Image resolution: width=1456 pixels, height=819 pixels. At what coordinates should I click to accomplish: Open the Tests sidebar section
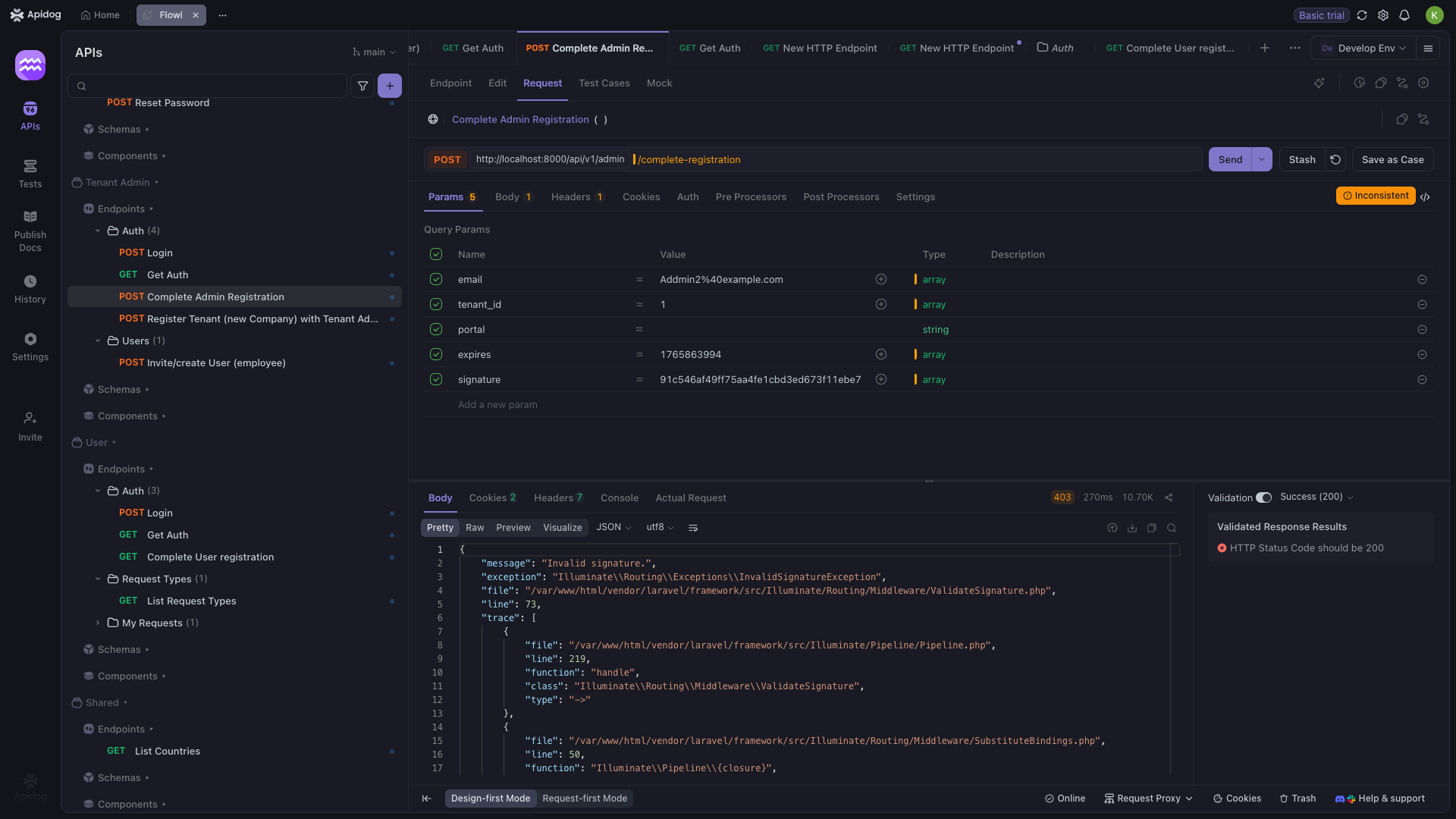(30, 174)
